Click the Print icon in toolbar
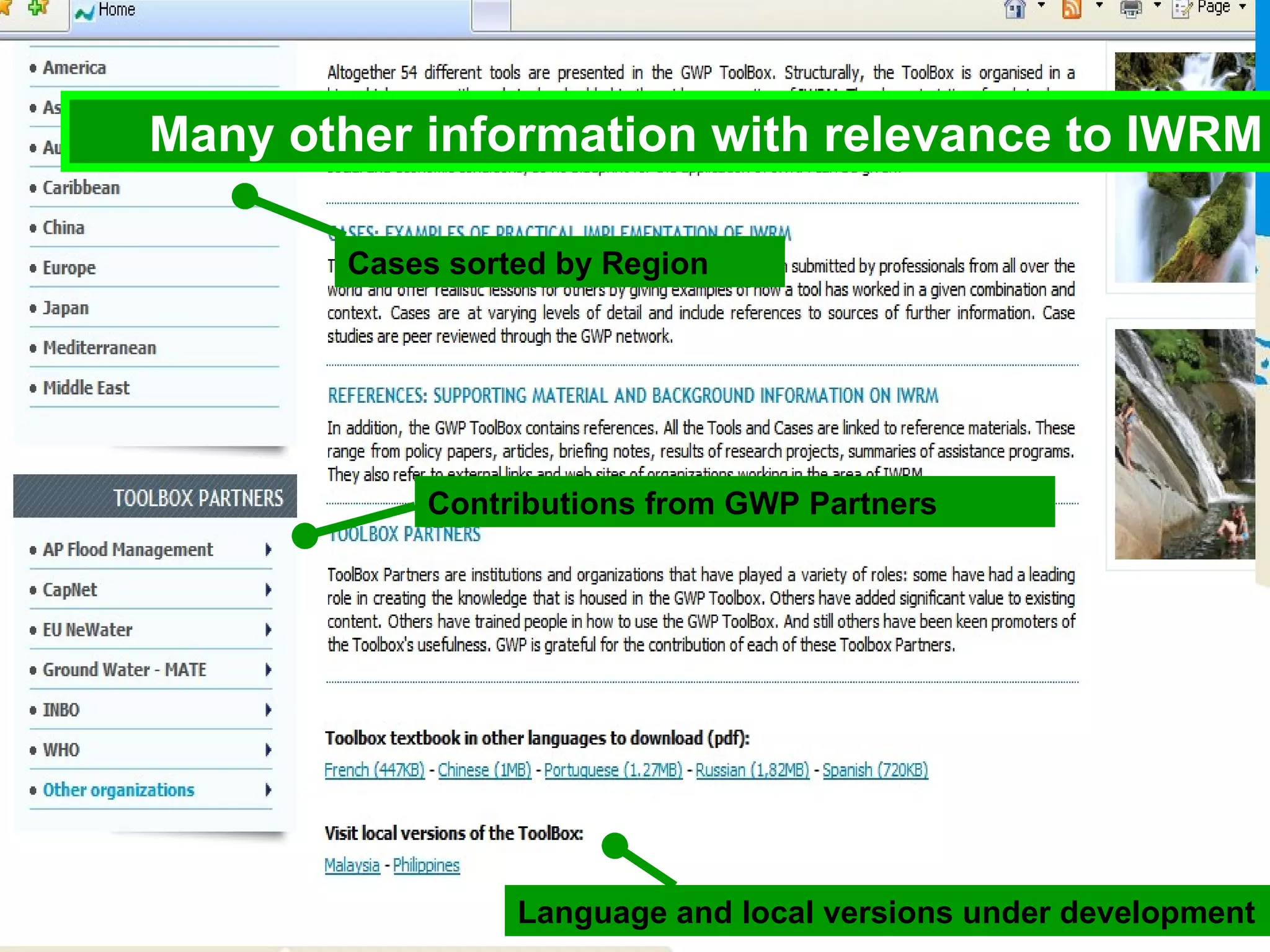This screenshot has height=952, width=1270. point(1130,9)
